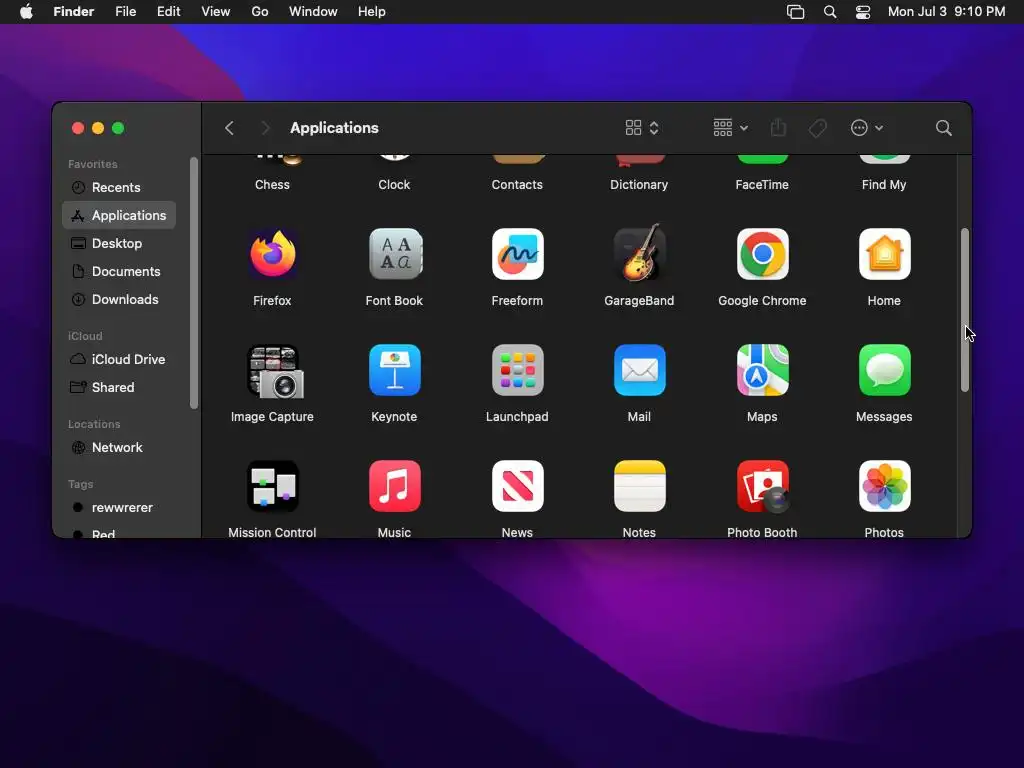
Task: Click the Clock label
Action: 394,185
